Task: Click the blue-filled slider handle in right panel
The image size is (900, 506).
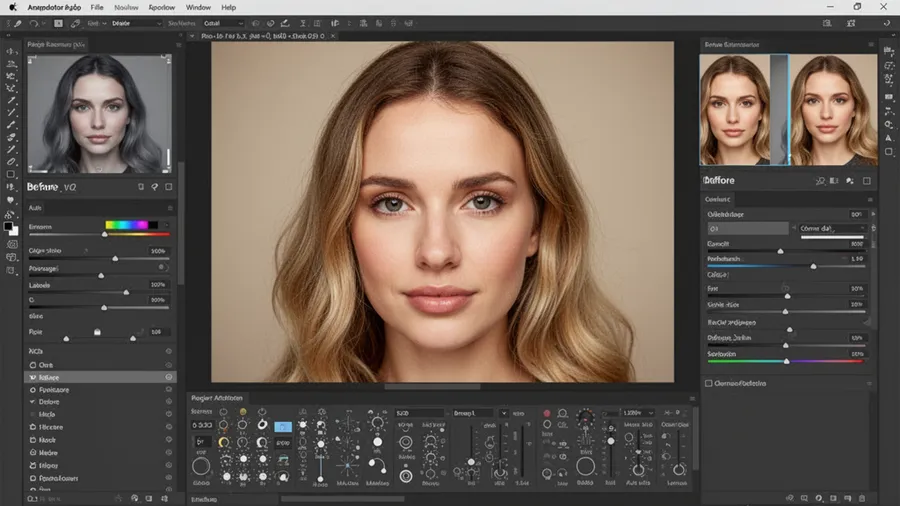Action: click(x=813, y=266)
